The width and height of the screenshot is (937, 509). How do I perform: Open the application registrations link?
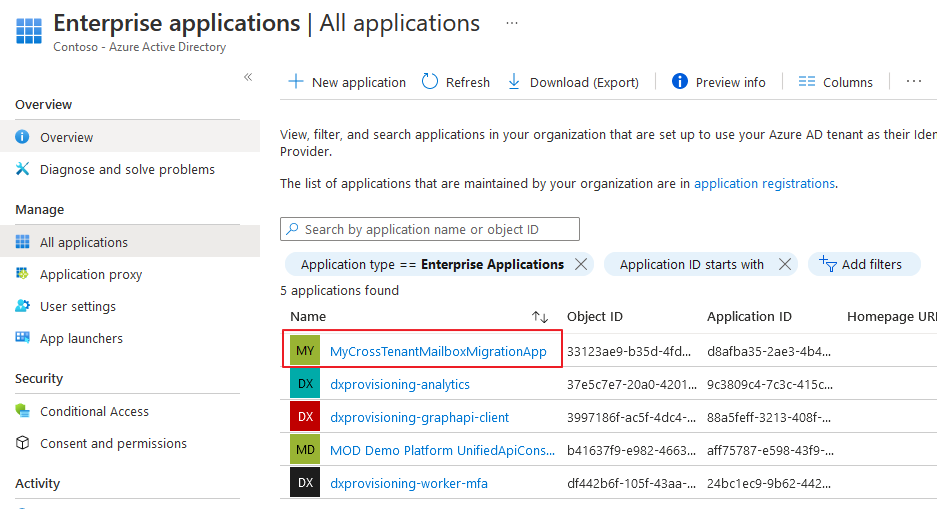click(x=764, y=183)
